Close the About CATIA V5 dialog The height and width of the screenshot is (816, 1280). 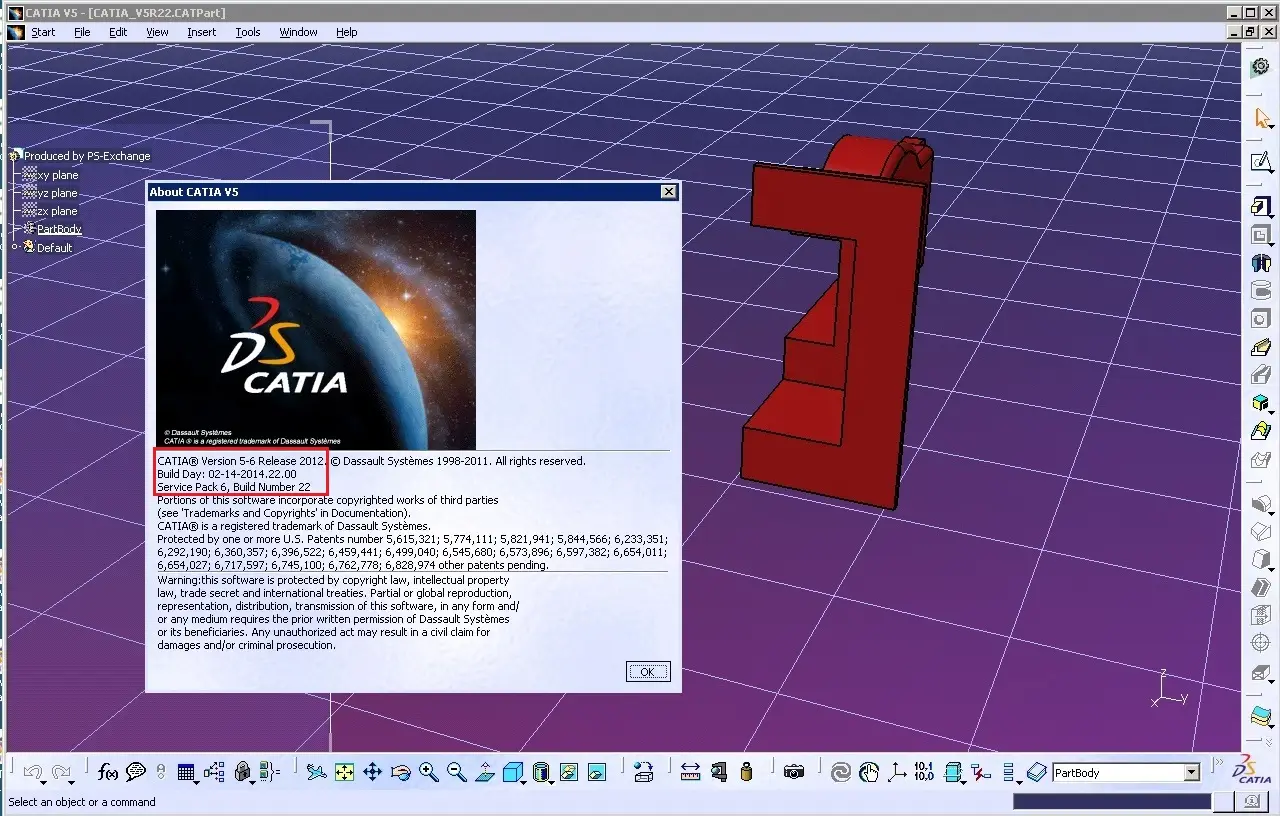pyautogui.click(x=668, y=191)
